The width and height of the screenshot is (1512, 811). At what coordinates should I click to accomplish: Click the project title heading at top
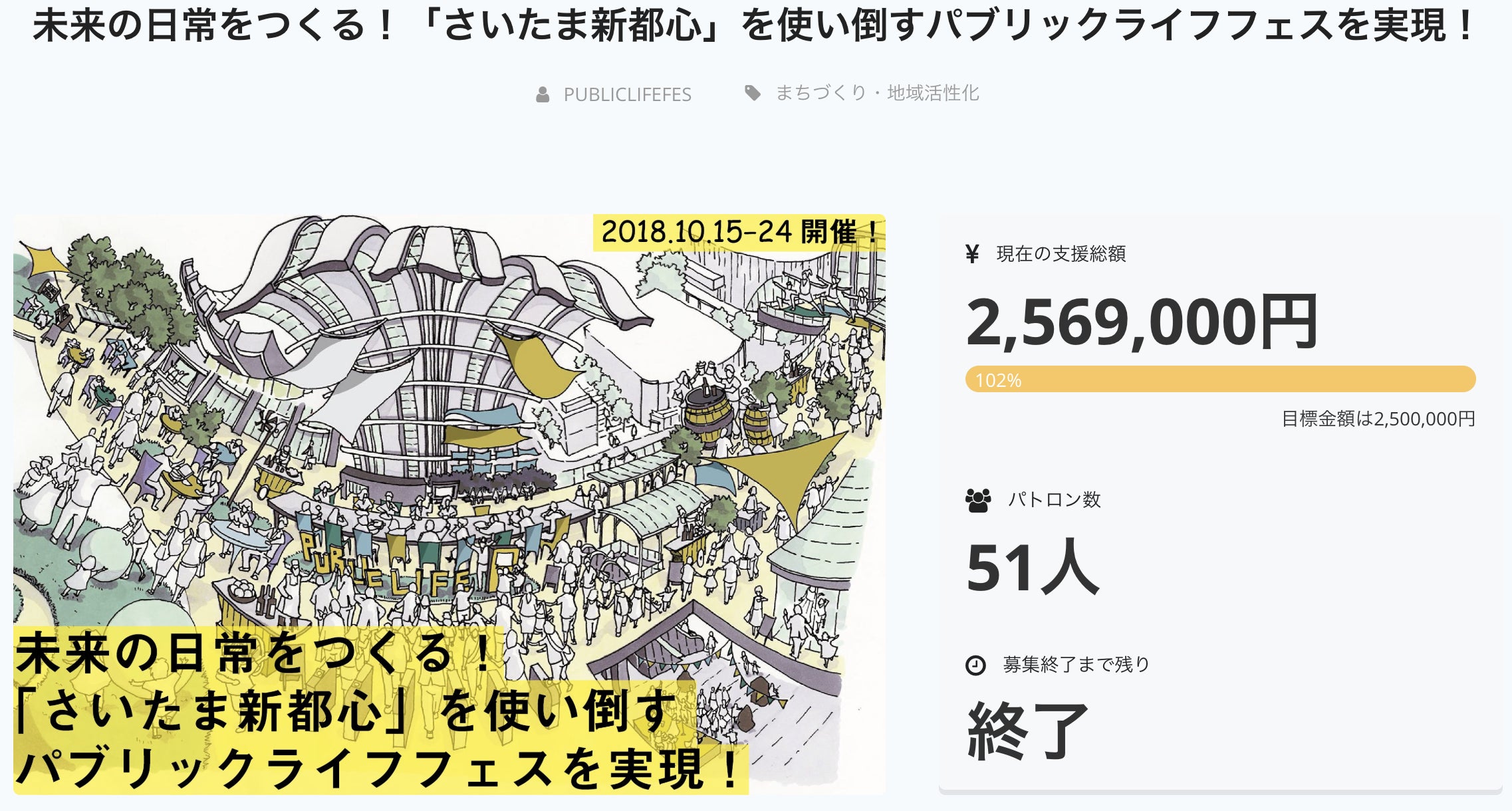pyautogui.click(x=755, y=27)
